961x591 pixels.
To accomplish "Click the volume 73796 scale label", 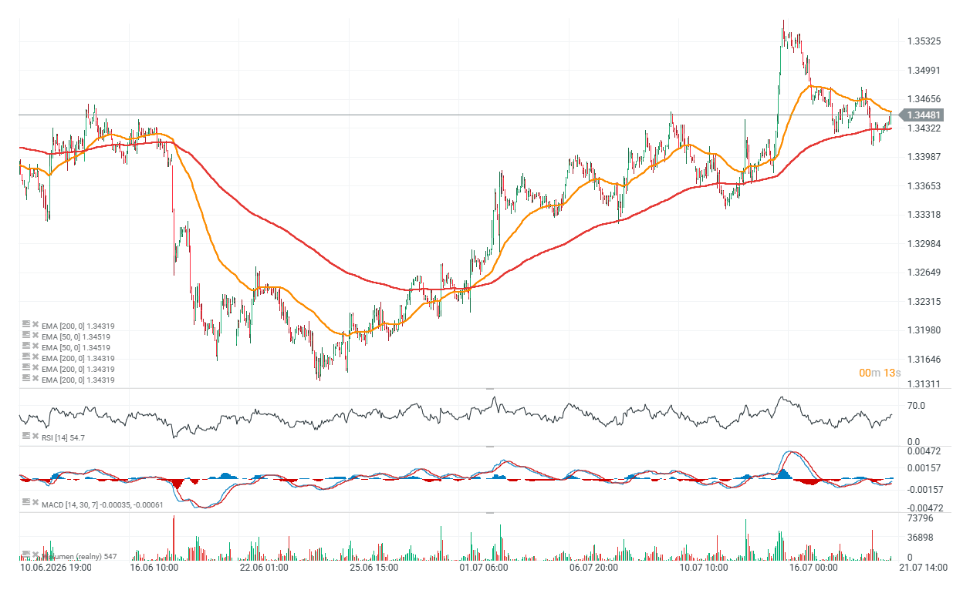I will tap(920, 519).
